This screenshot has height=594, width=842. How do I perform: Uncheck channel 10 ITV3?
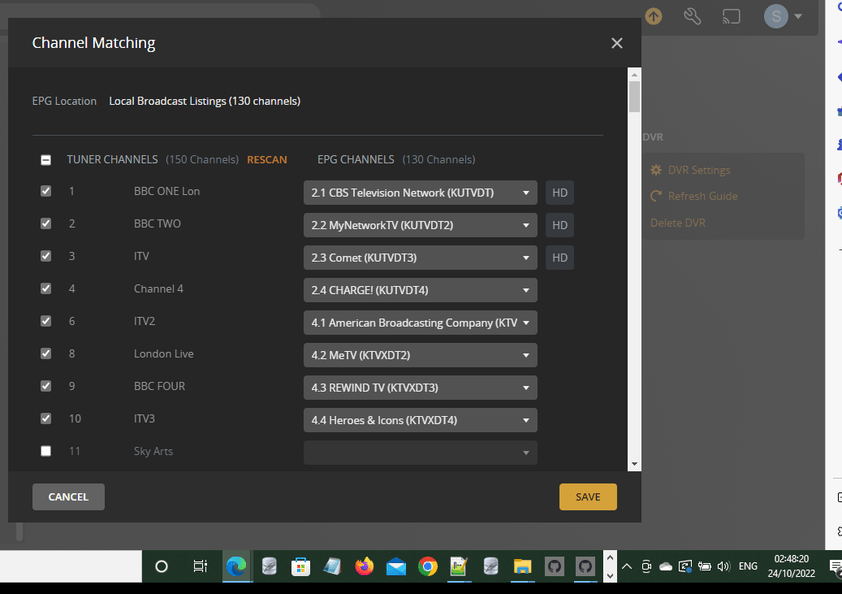point(46,418)
